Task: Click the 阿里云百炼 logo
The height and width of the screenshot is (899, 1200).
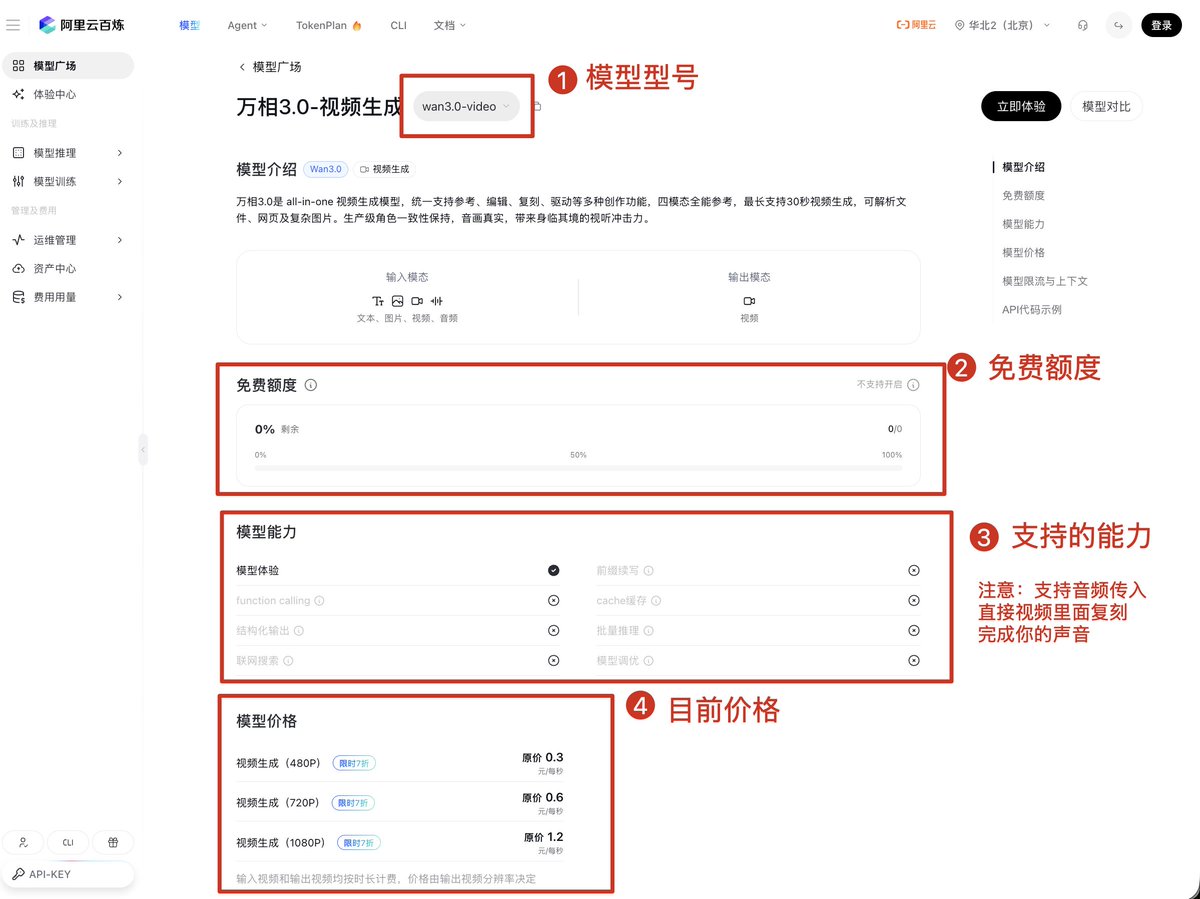Action: click(x=83, y=25)
